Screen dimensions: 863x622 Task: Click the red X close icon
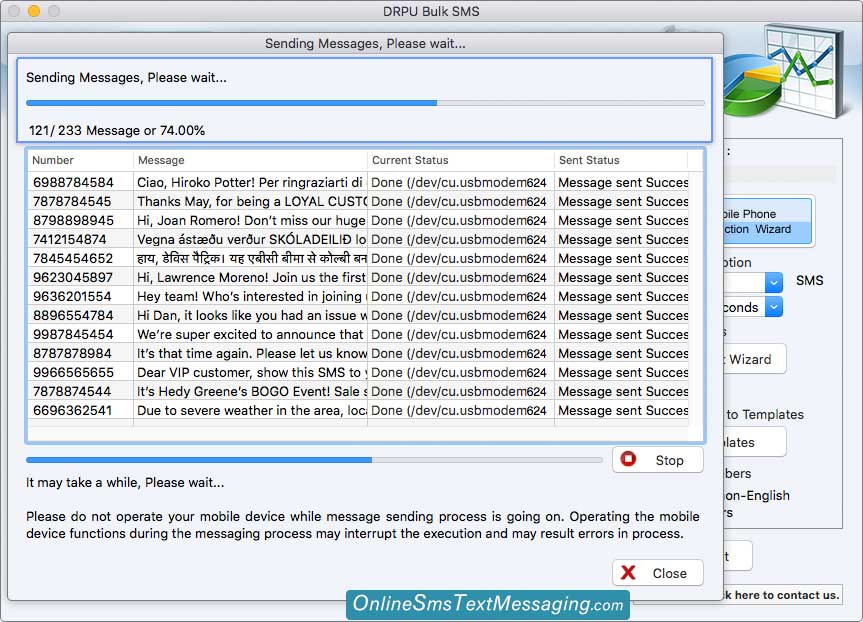[x=628, y=572]
